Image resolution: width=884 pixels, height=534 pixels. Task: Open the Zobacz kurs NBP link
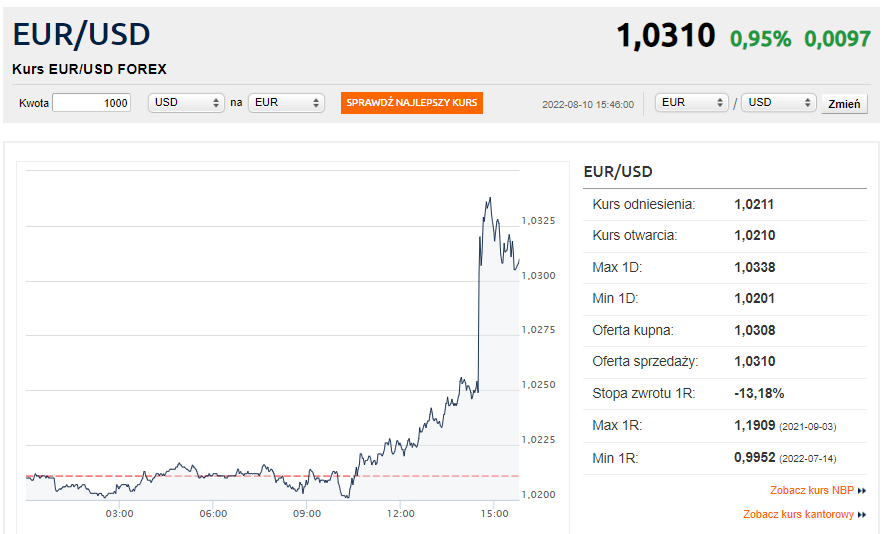pyautogui.click(x=812, y=490)
